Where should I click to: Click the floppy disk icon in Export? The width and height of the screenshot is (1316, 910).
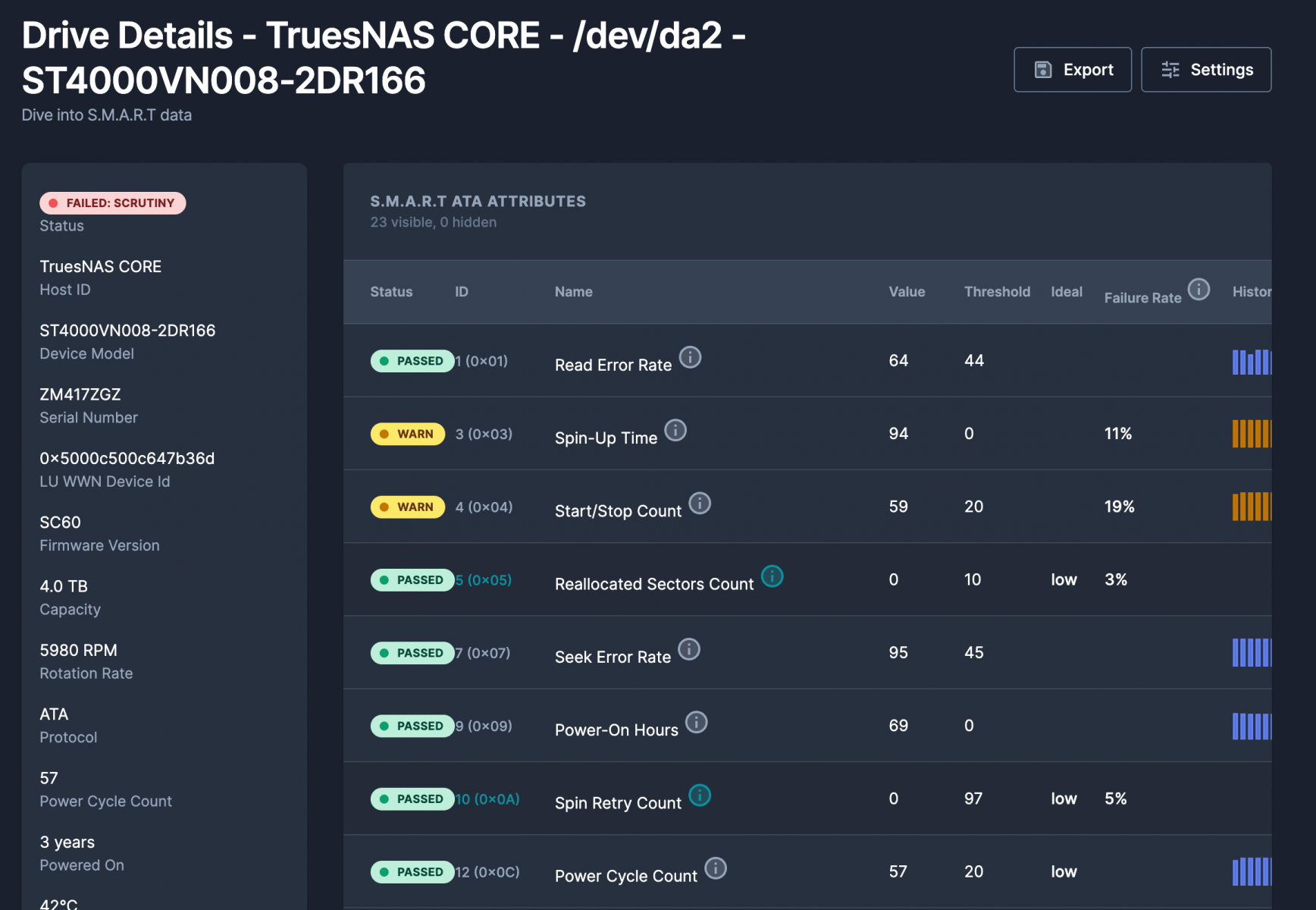[x=1043, y=70]
